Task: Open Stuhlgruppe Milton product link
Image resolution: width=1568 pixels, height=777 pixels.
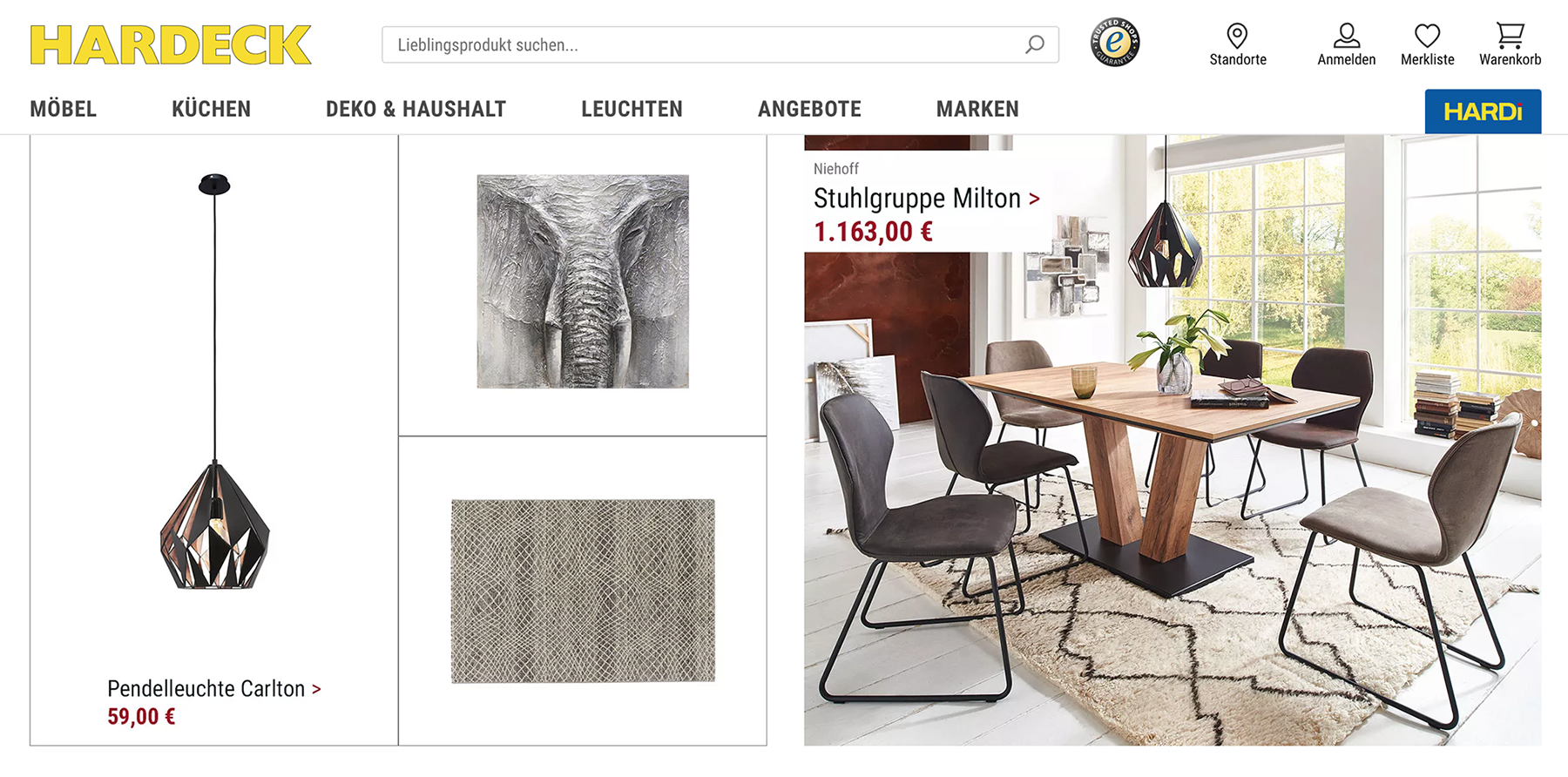Action: click(926, 199)
